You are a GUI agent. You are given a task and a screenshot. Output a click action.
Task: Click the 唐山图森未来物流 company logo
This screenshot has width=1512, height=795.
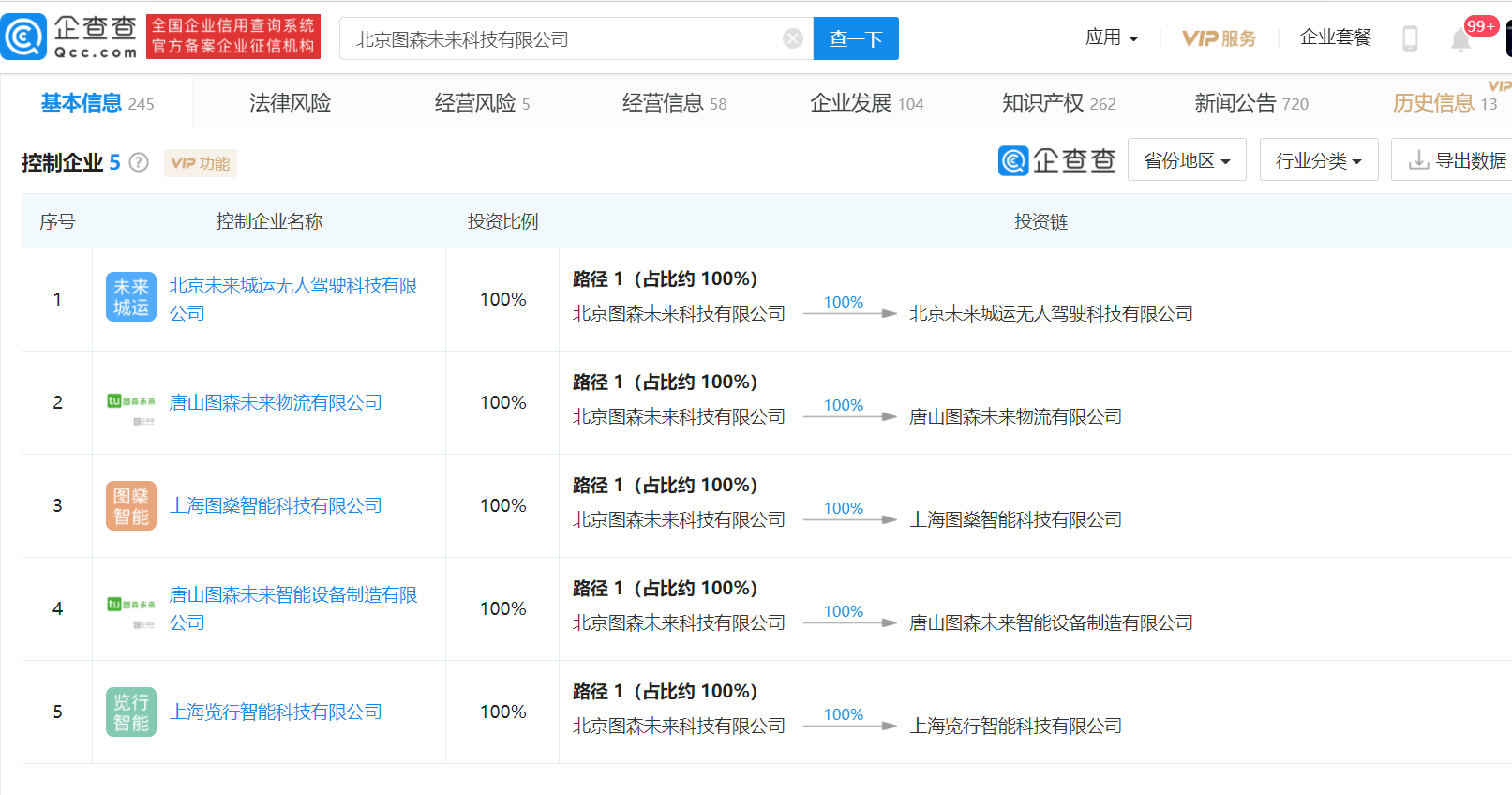(x=131, y=409)
